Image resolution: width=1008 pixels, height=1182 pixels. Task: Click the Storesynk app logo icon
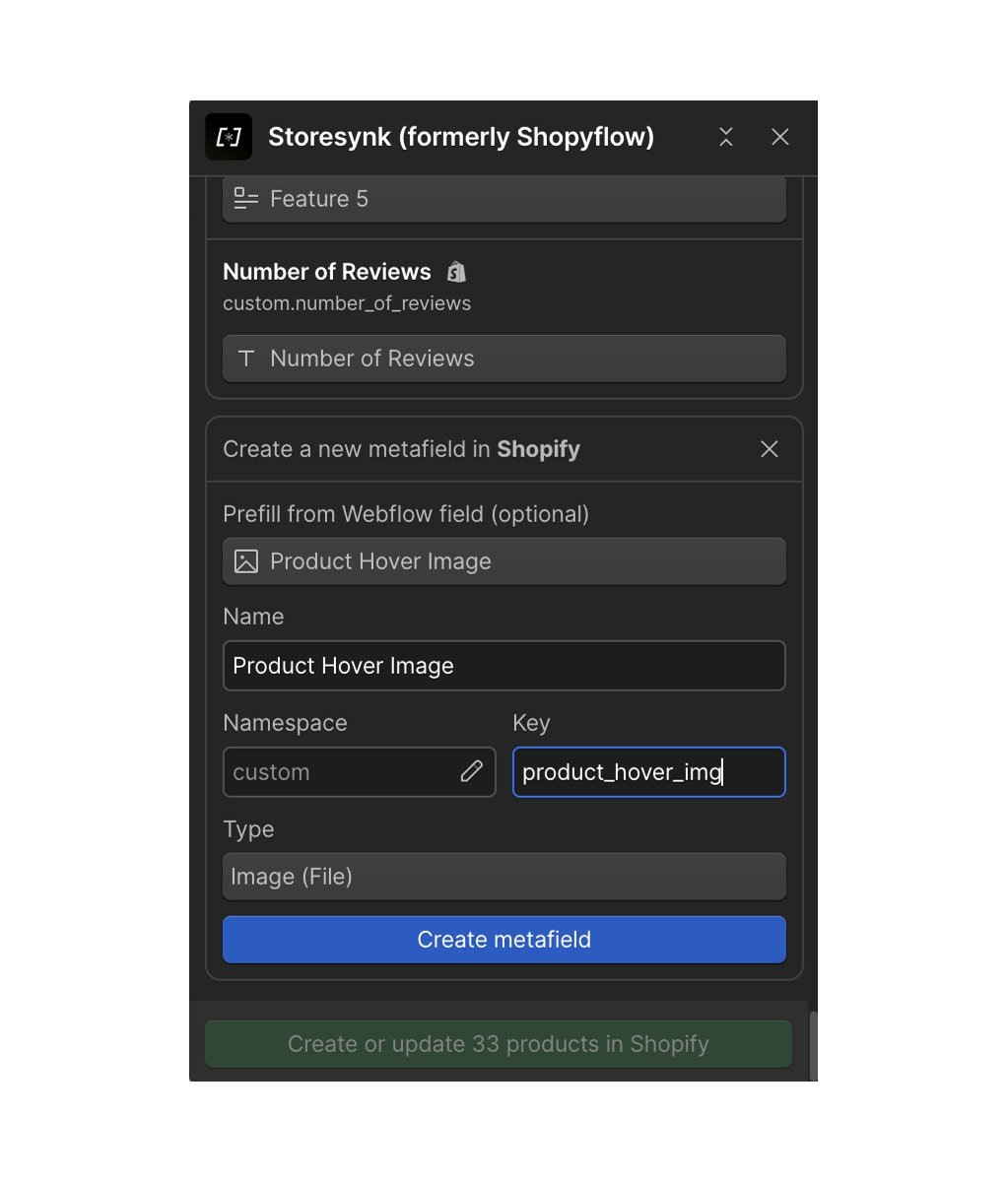[x=229, y=137]
